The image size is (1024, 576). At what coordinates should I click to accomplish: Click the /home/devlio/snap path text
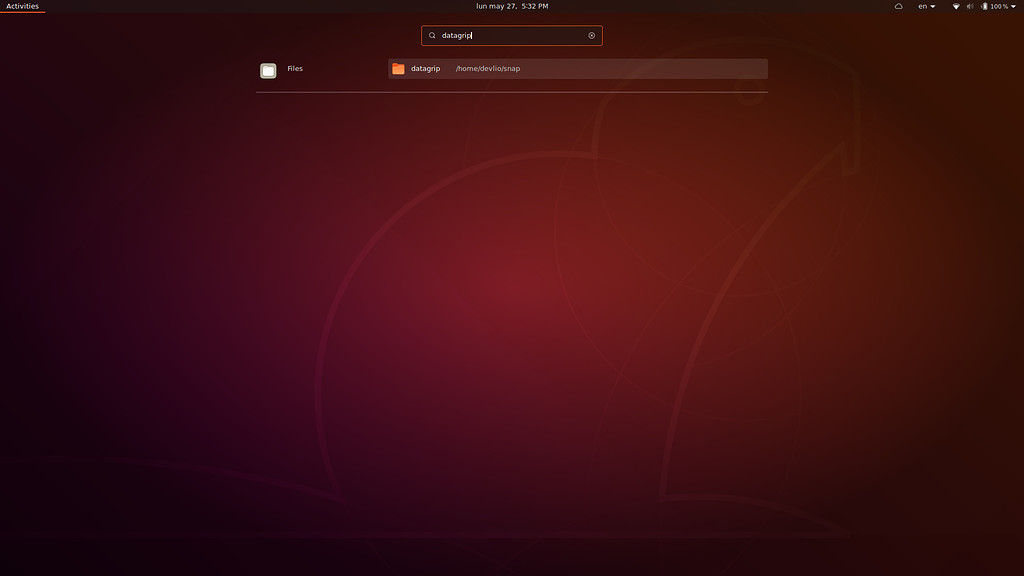(488, 69)
